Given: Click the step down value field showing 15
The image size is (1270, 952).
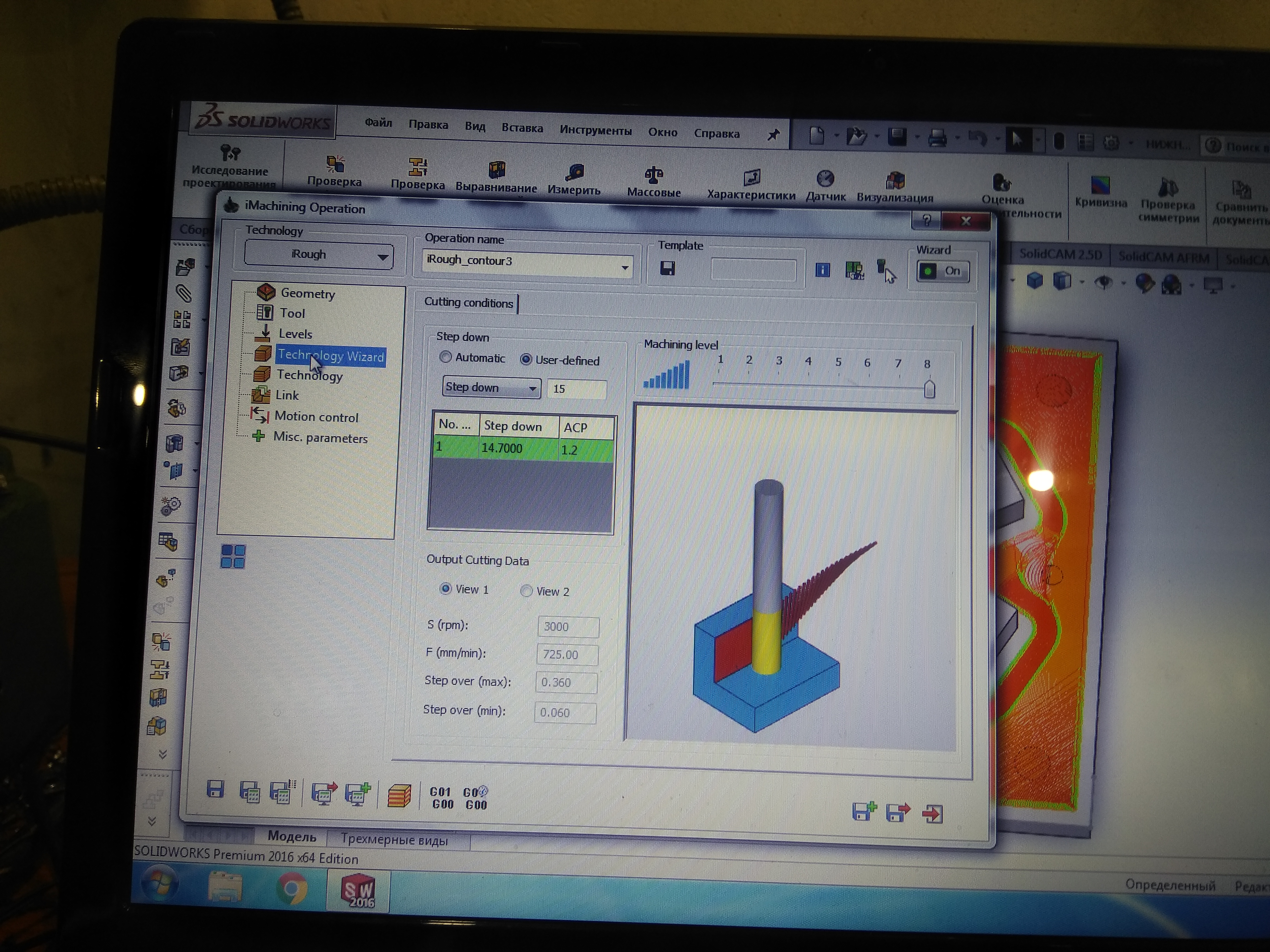Looking at the screenshot, I should point(577,389).
